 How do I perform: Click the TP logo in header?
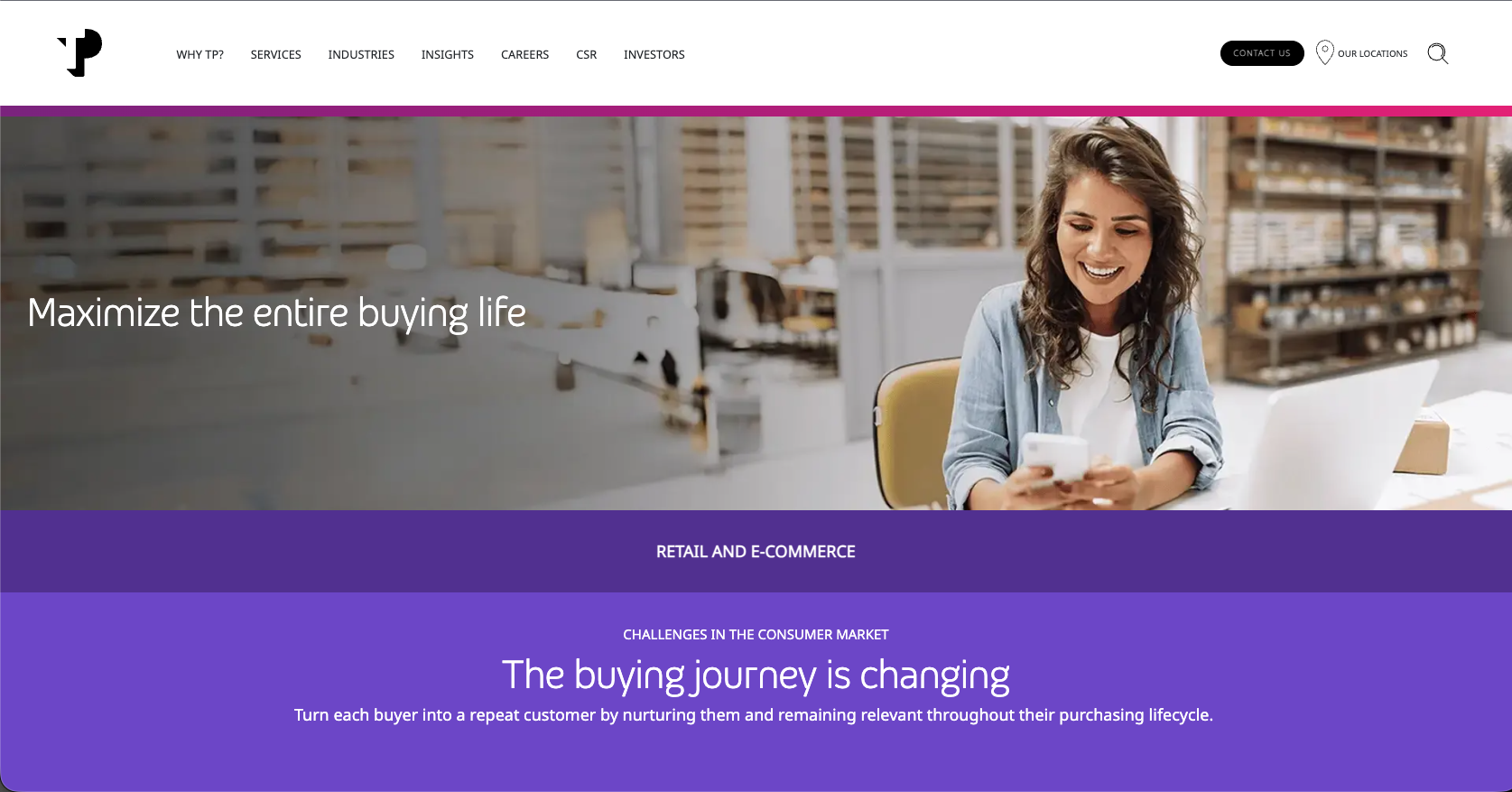[80, 52]
